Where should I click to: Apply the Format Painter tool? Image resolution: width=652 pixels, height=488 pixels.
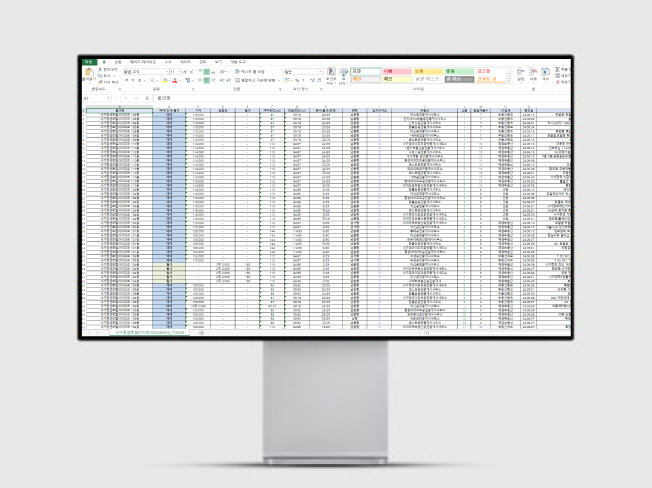101,80
